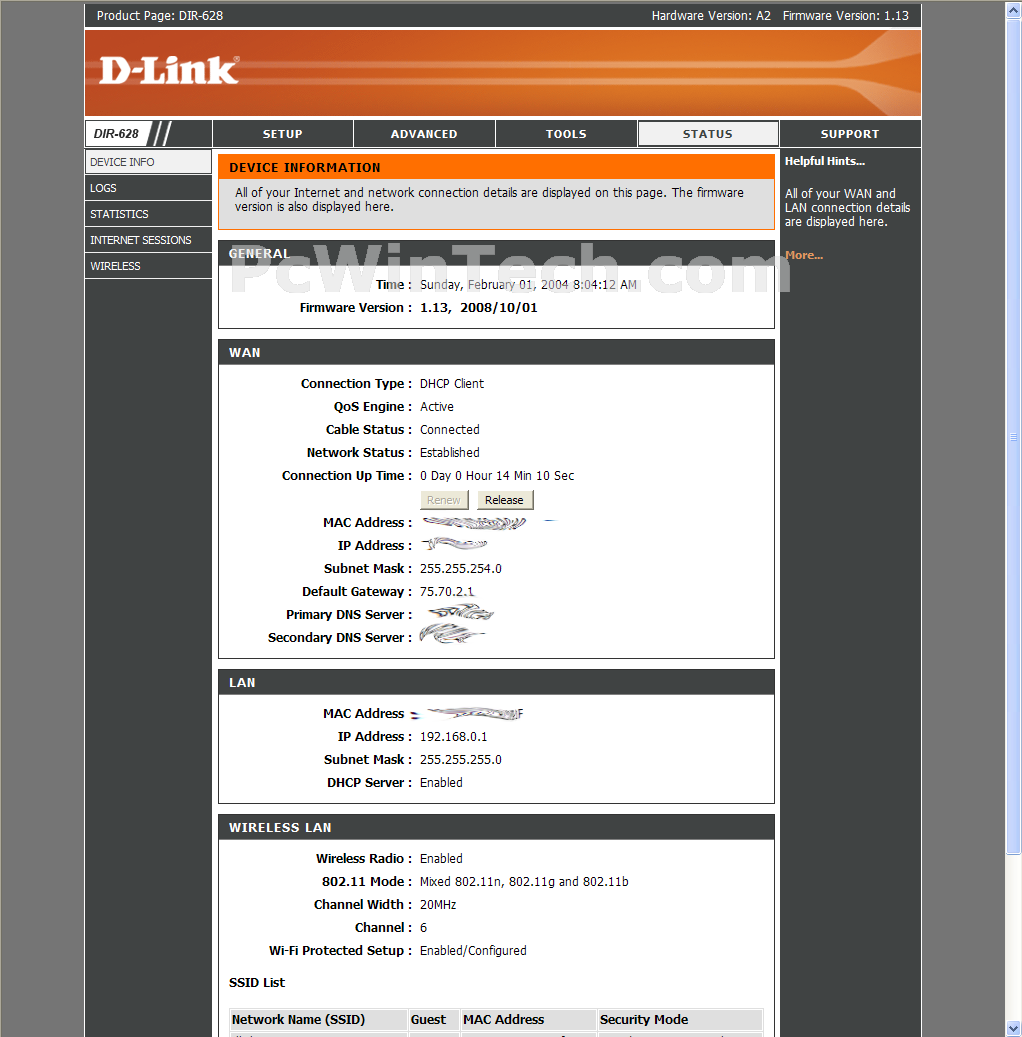
Task: Open STATISTICS in the sidebar
Action: coord(148,214)
